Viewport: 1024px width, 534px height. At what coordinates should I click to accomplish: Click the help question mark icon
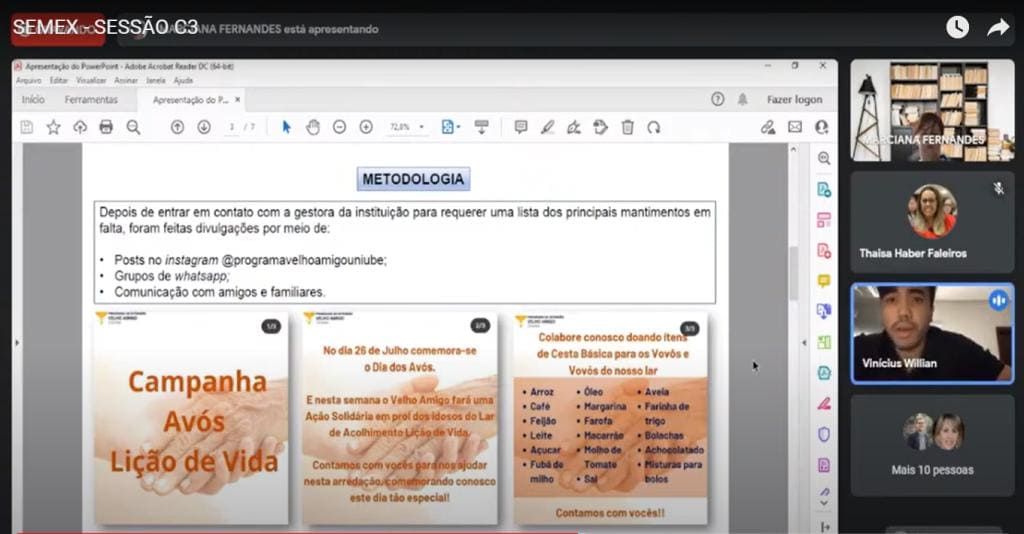coord(718,99)
